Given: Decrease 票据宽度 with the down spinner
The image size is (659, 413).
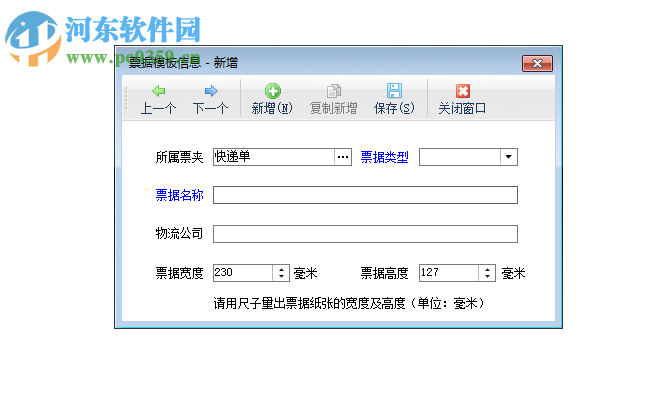Looking at the screenshot, I should pos(281,277).
